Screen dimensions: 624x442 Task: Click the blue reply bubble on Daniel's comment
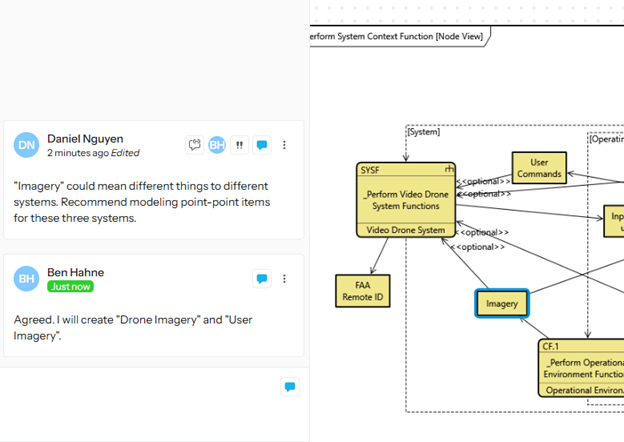point(262,145)
